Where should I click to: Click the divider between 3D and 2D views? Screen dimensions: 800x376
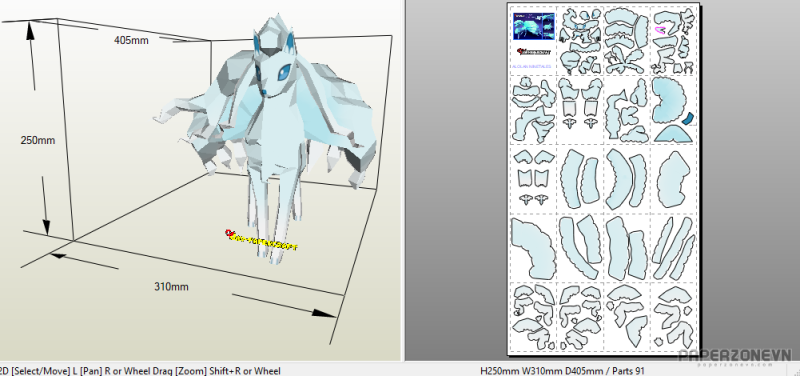point(403,180)
